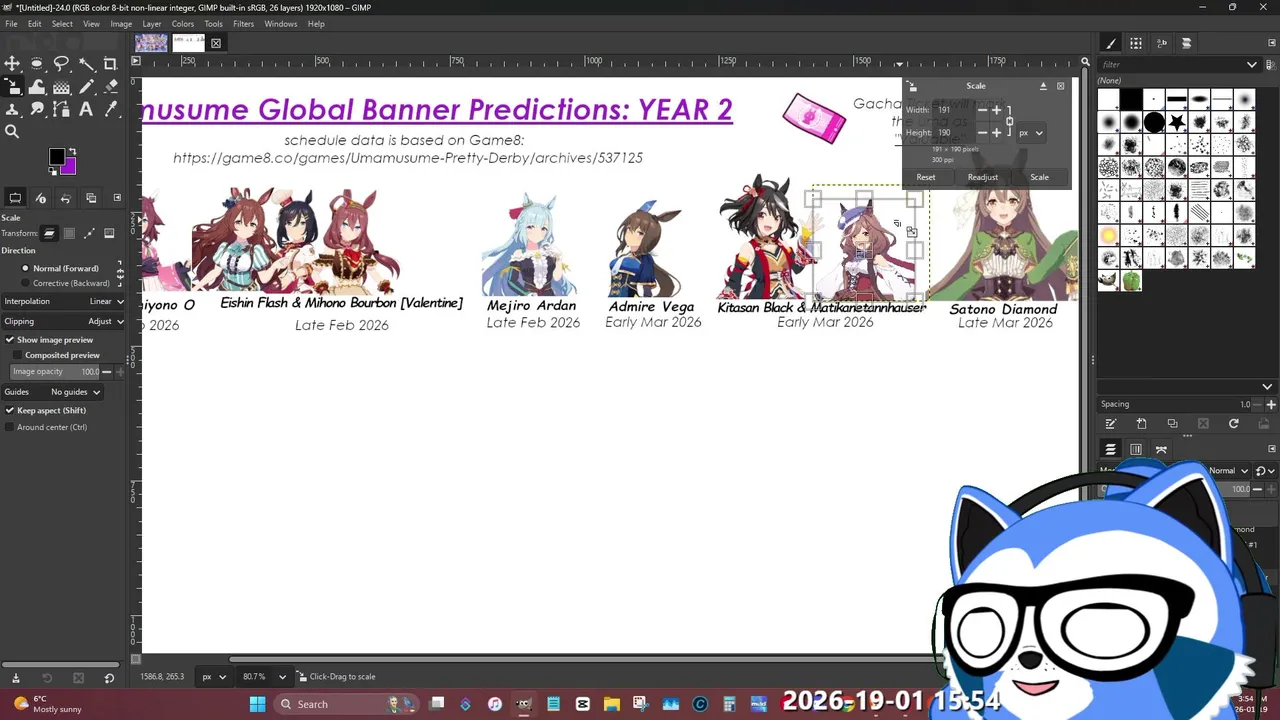Open the Tool Options tab

(16, 198)
